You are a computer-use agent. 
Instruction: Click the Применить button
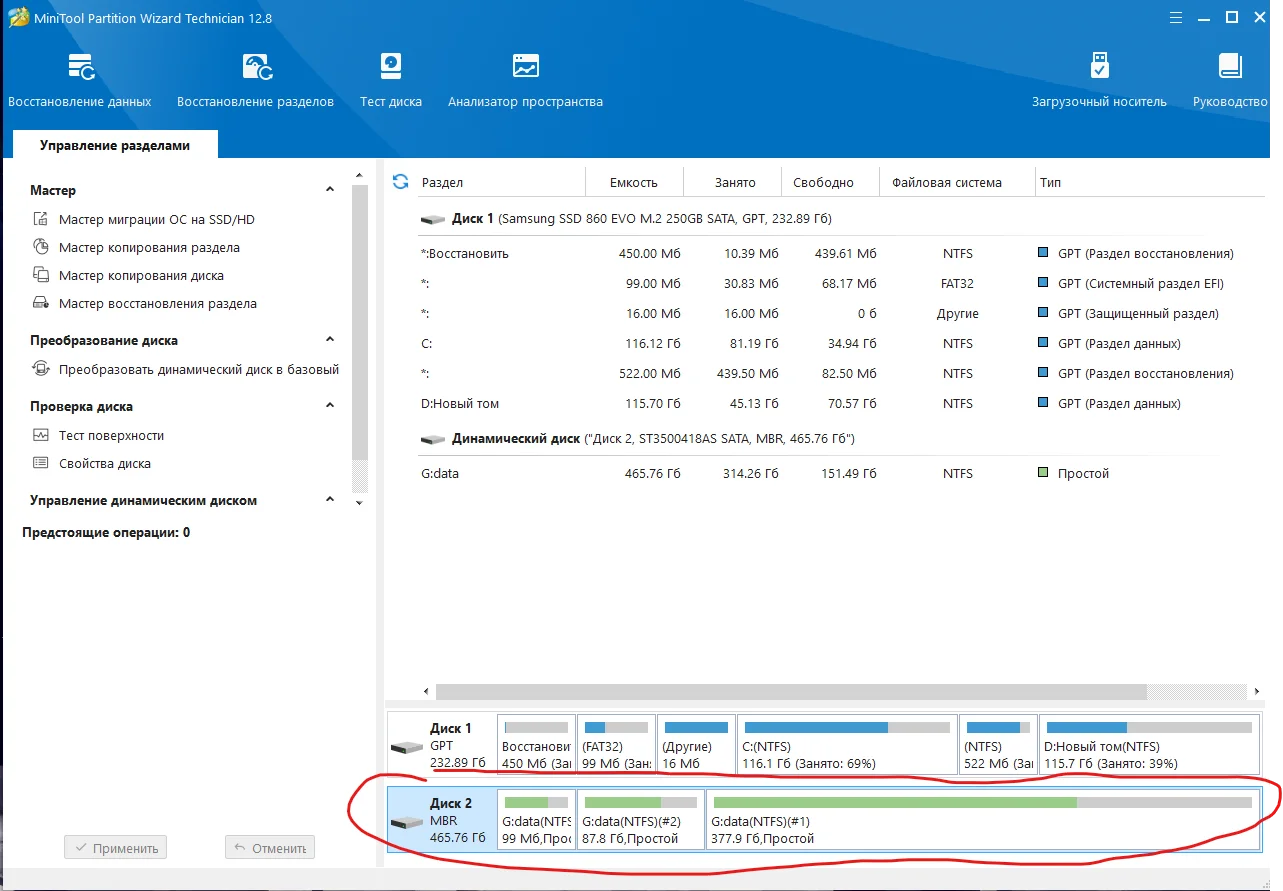[115, 848]
